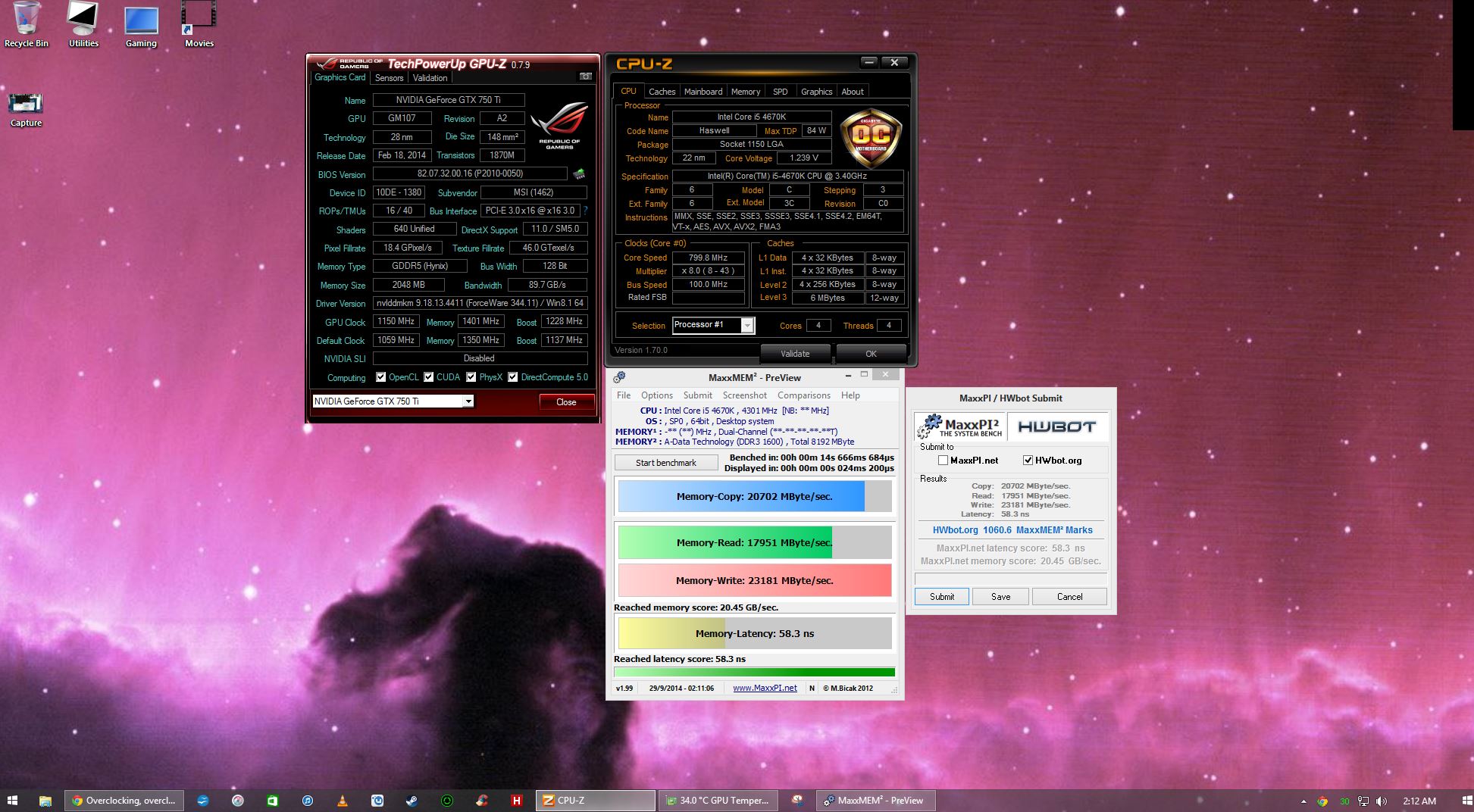Enable the MaxxPI.net submit checkbox

[943, 461]
